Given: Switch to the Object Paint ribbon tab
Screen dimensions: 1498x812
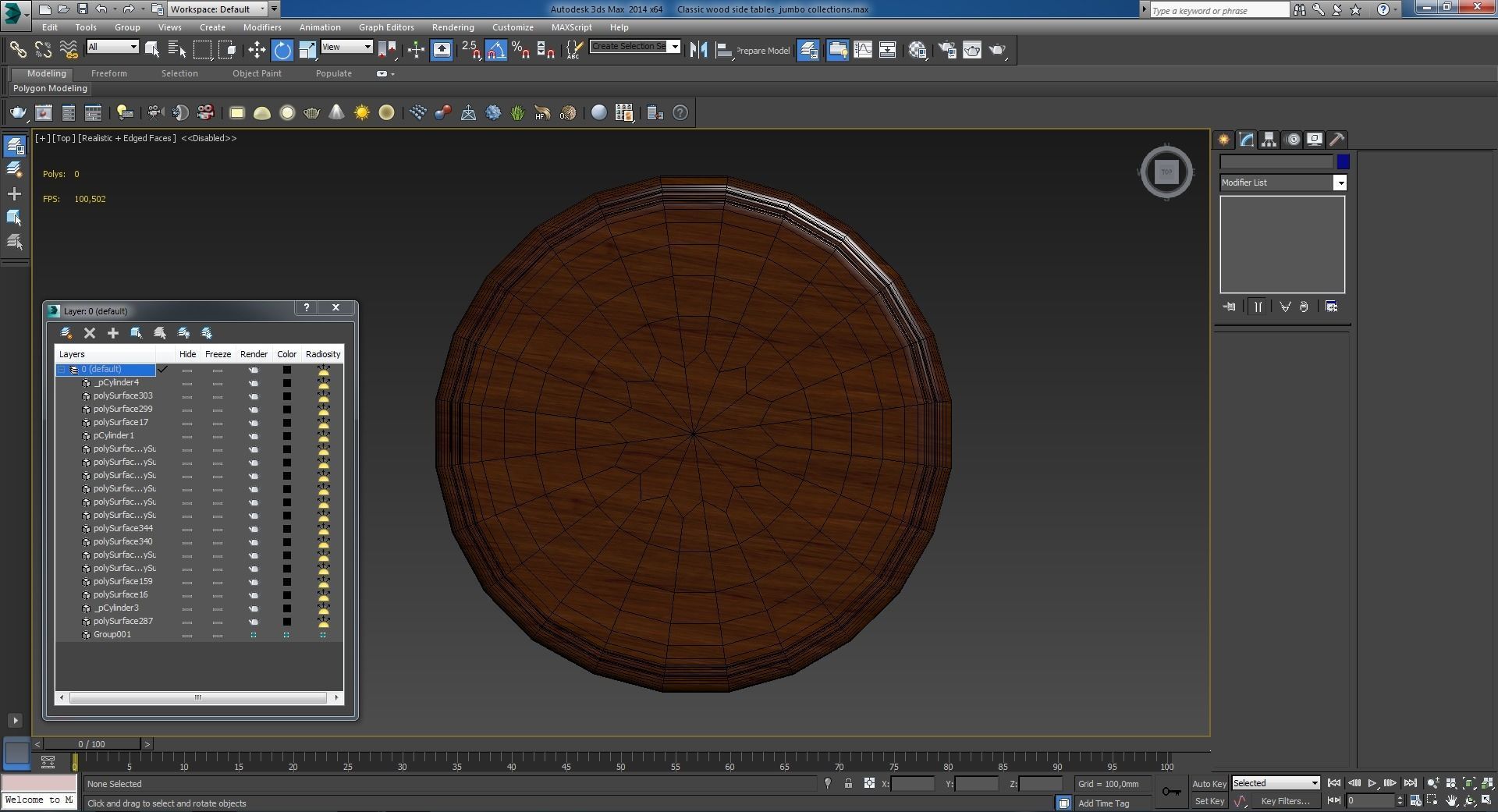Looking at the screenshot, I should point(257,73).
